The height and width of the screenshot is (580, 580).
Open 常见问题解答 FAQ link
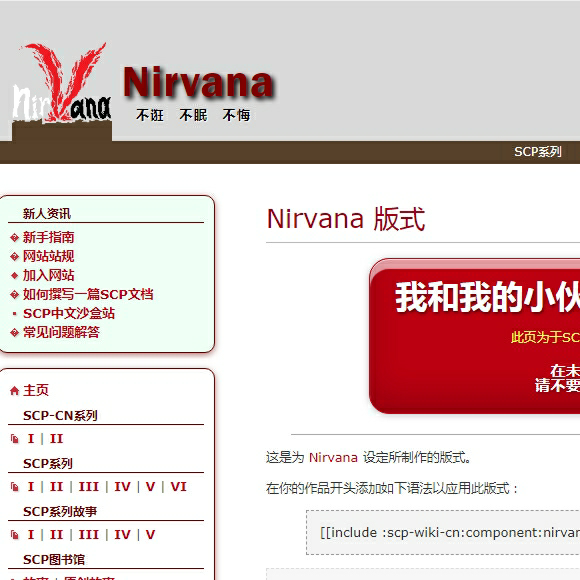(x=61, y=333)
